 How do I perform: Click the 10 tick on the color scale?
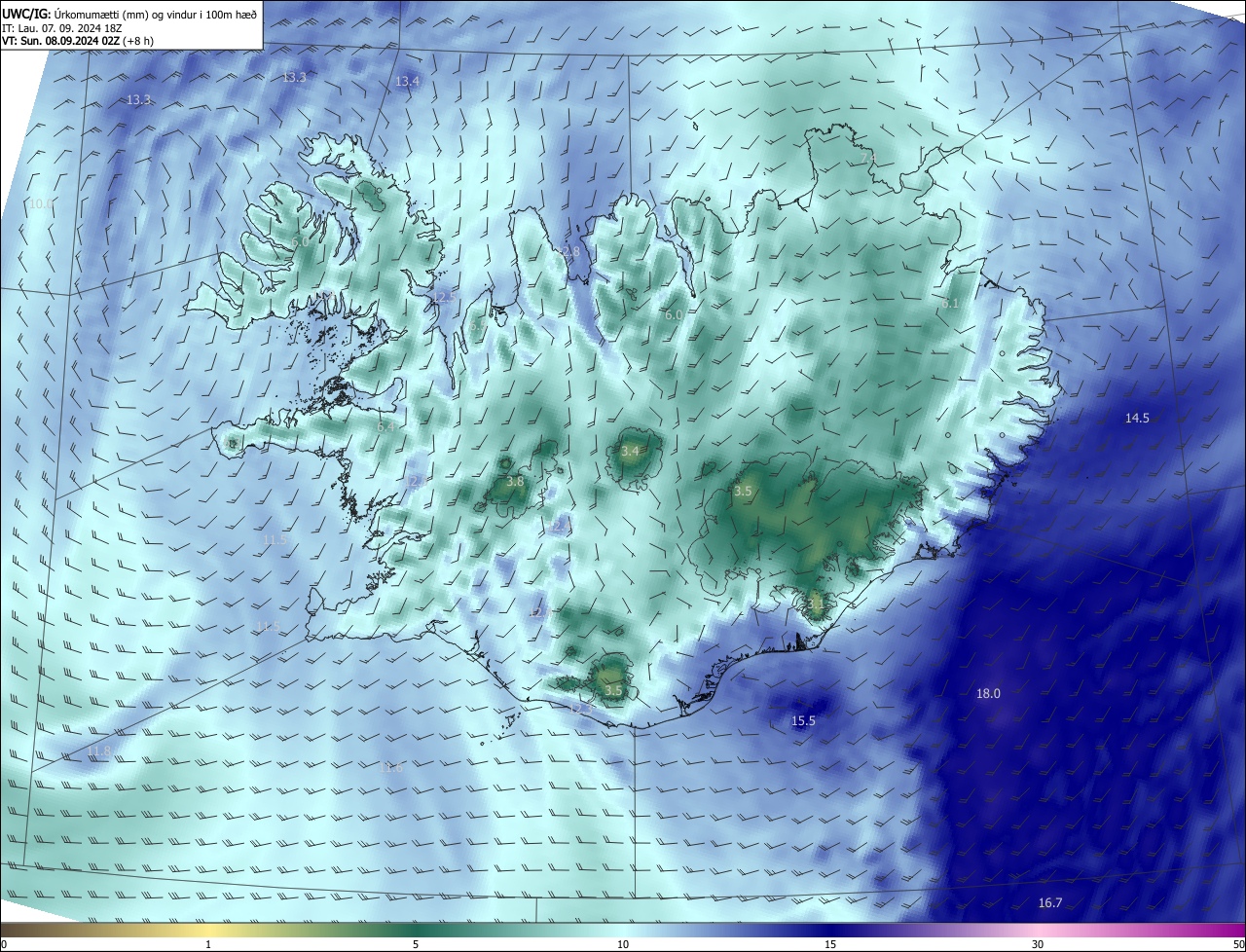click(x=623, y=944)
